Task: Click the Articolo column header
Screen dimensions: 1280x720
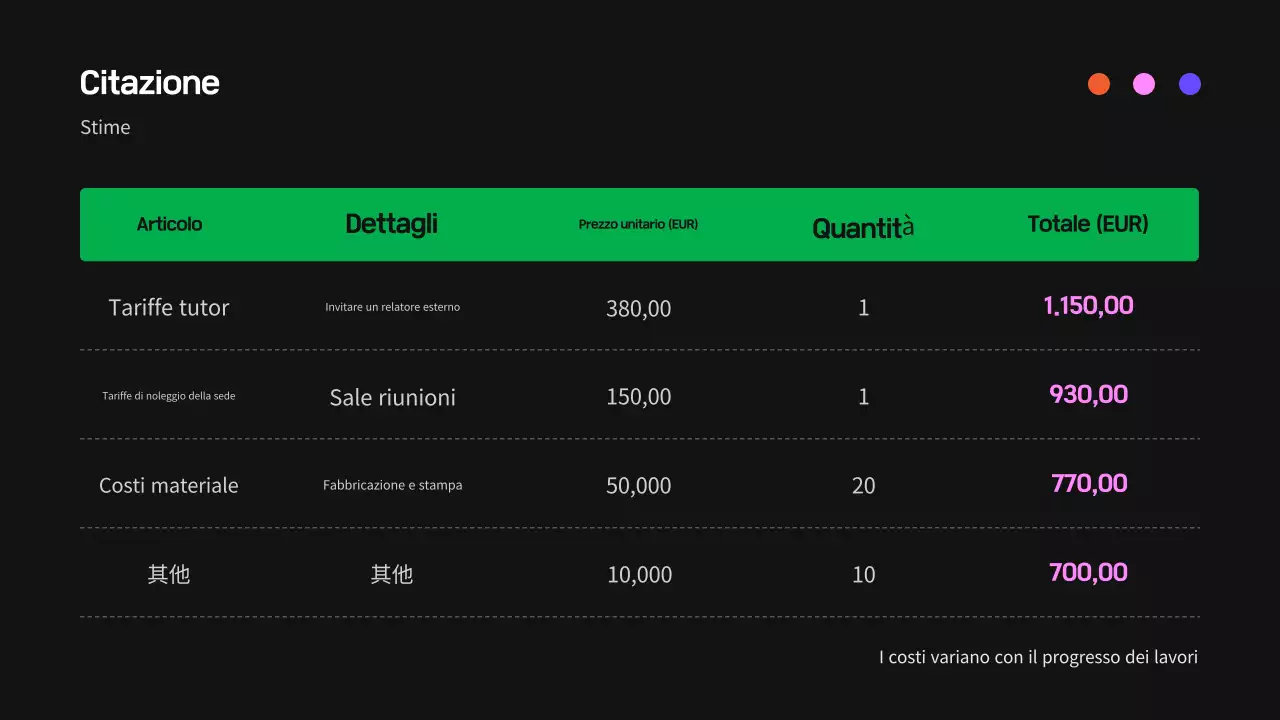Action: click(x=169, y=224)
